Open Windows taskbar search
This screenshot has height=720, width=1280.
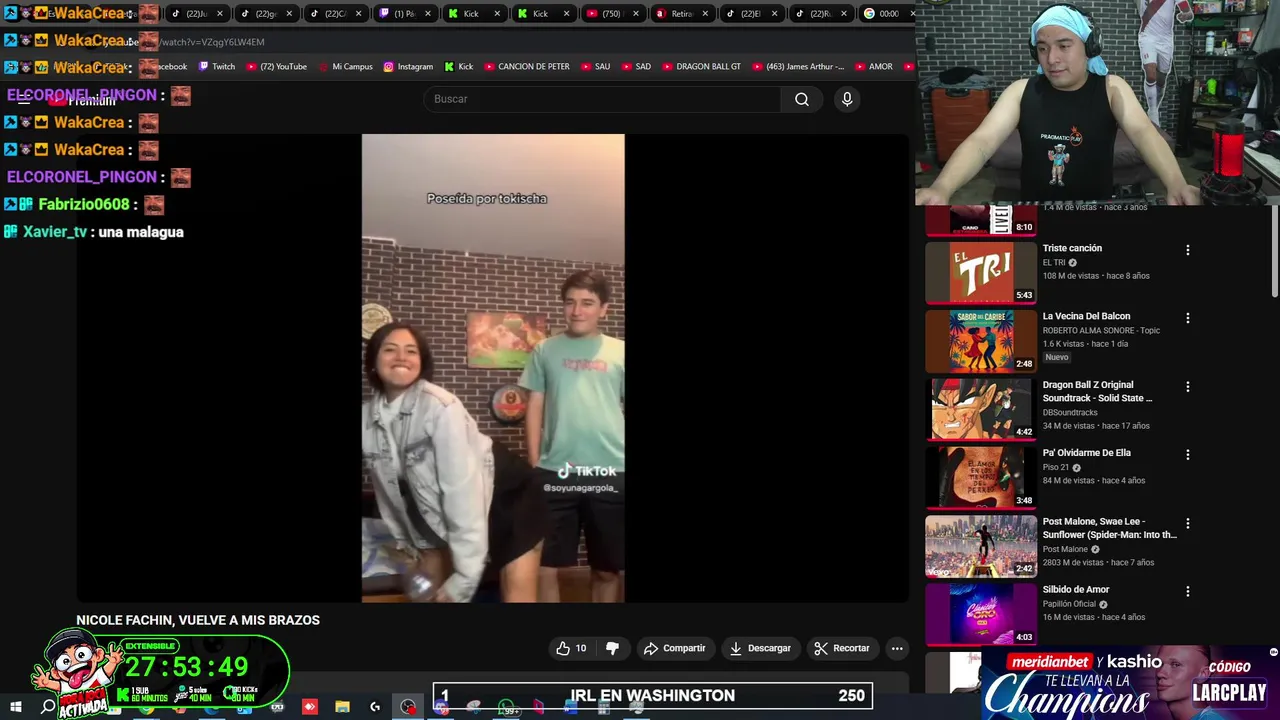48,707
